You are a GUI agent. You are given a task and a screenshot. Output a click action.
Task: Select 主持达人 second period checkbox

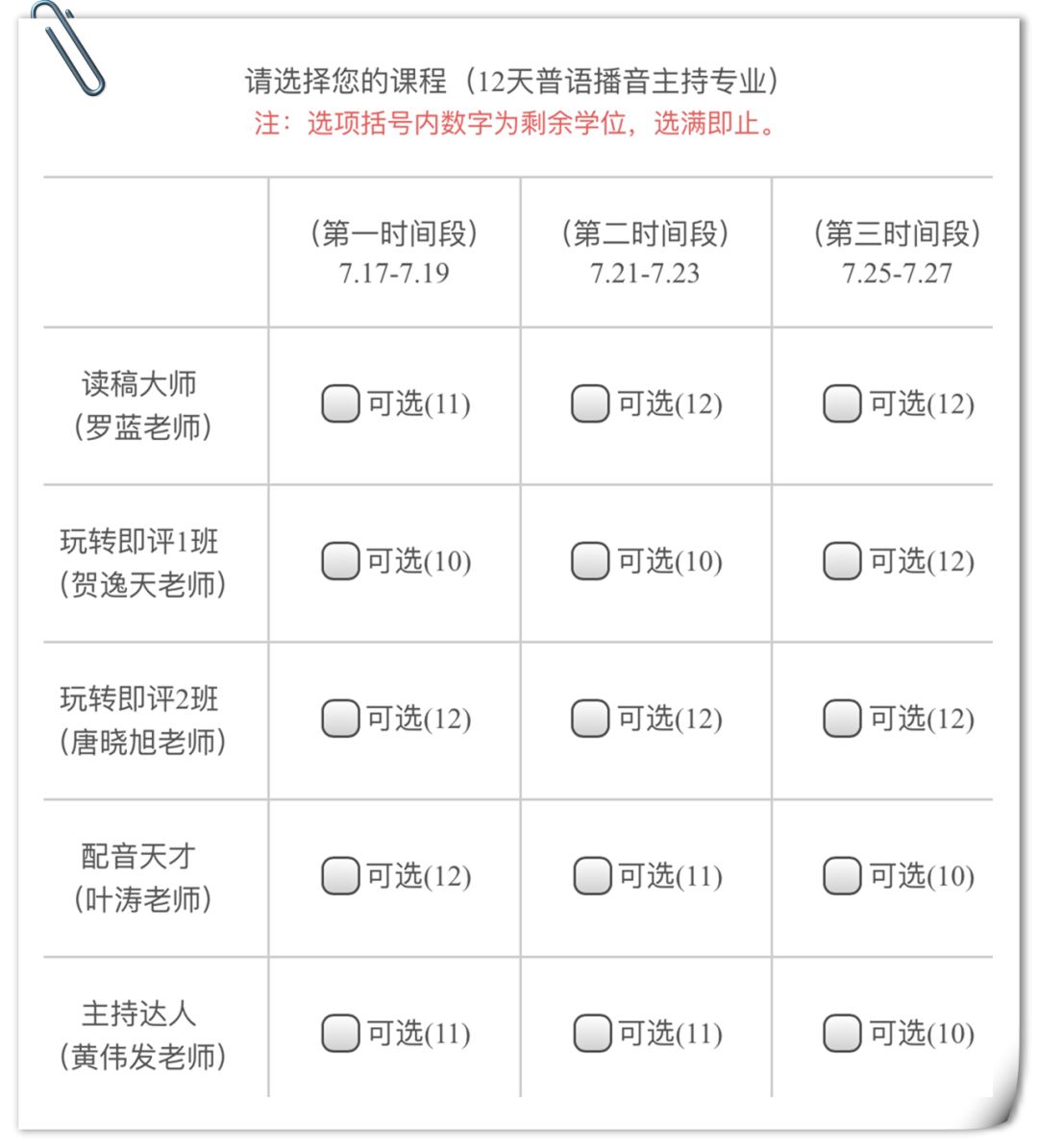tap(592, 1033)
